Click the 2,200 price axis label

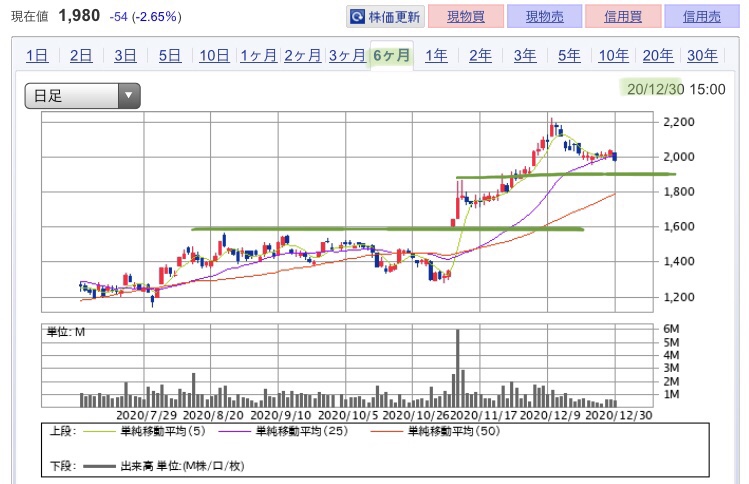click(679, 122)
